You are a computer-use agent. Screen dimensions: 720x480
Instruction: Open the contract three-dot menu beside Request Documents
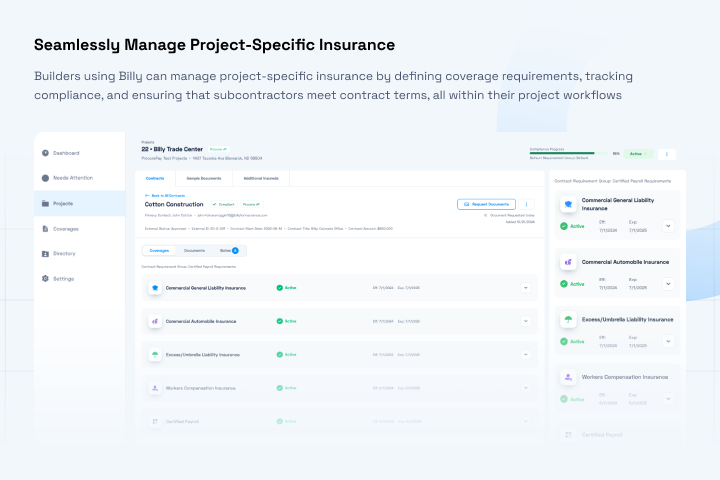[527, 204]
